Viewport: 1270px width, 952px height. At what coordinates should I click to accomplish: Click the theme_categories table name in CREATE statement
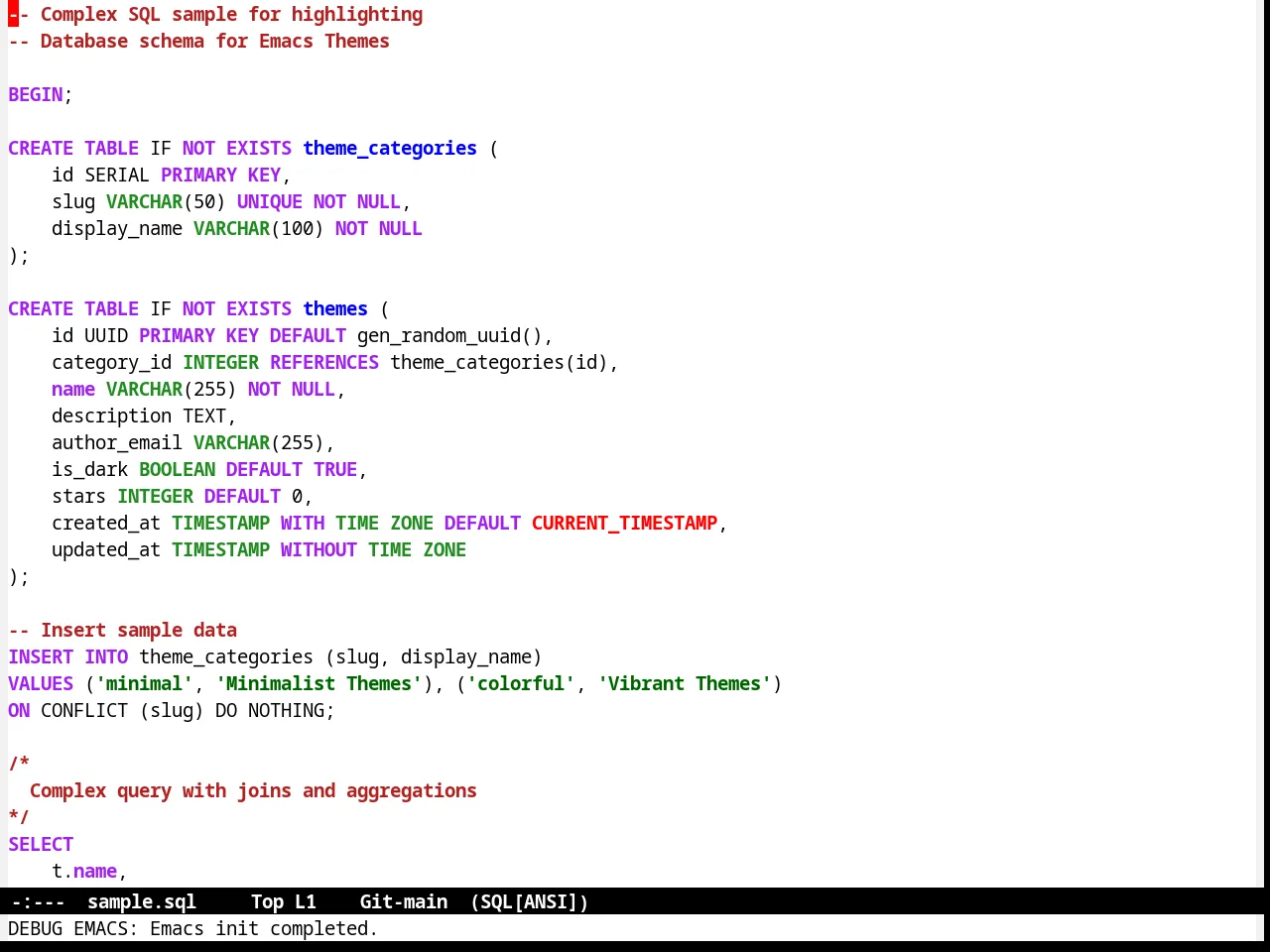click(x=390, y=148)
